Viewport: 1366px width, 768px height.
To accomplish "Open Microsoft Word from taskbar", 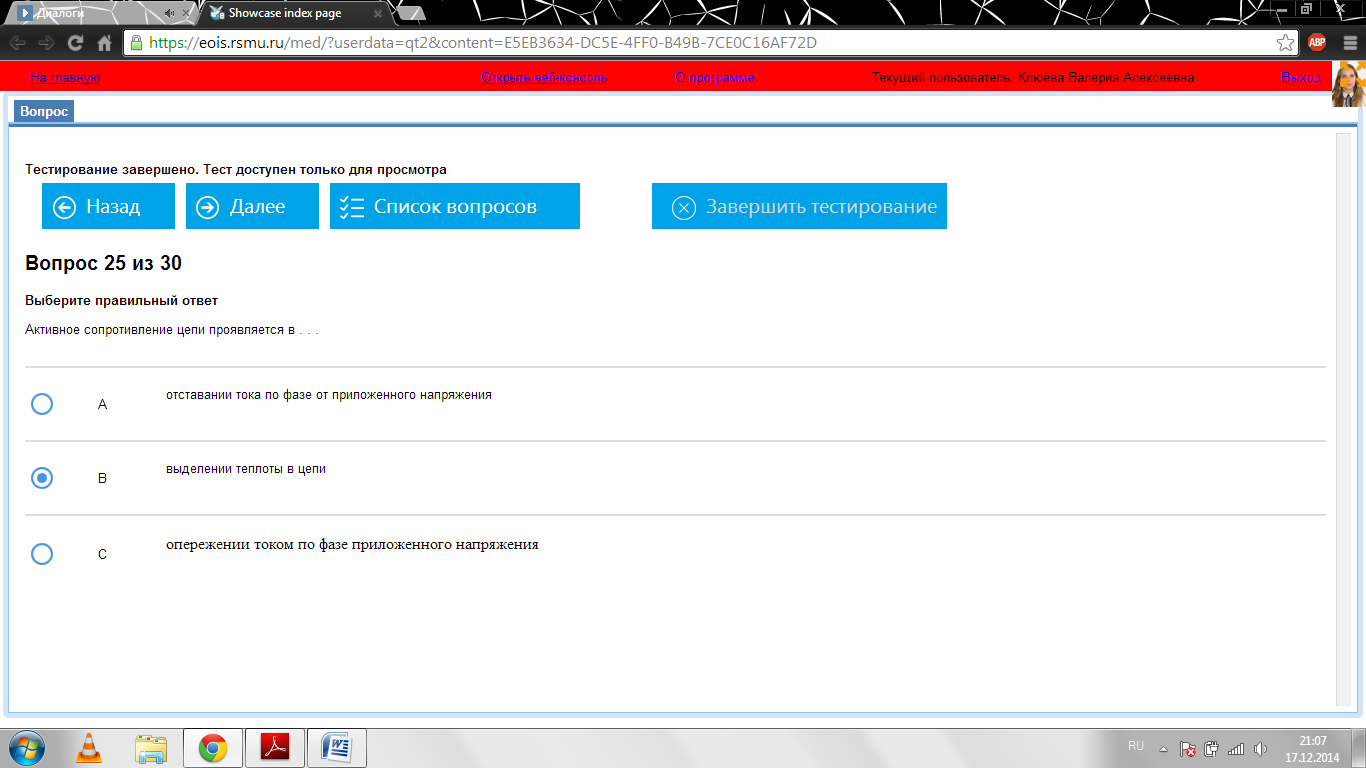I will 337,747.
